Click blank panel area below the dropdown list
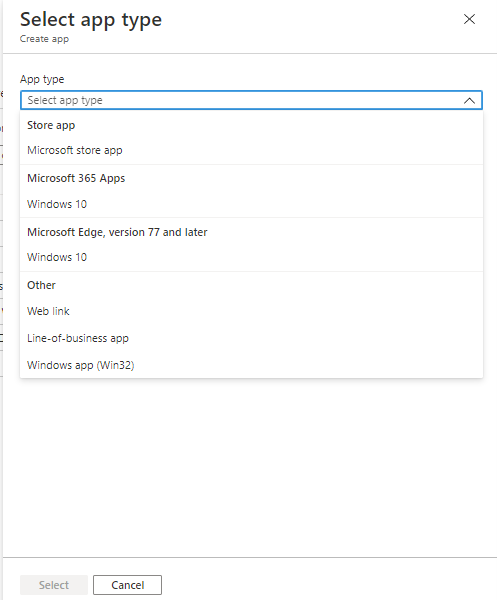Screen dimensions: 497x600 click(x=251, y=467)
